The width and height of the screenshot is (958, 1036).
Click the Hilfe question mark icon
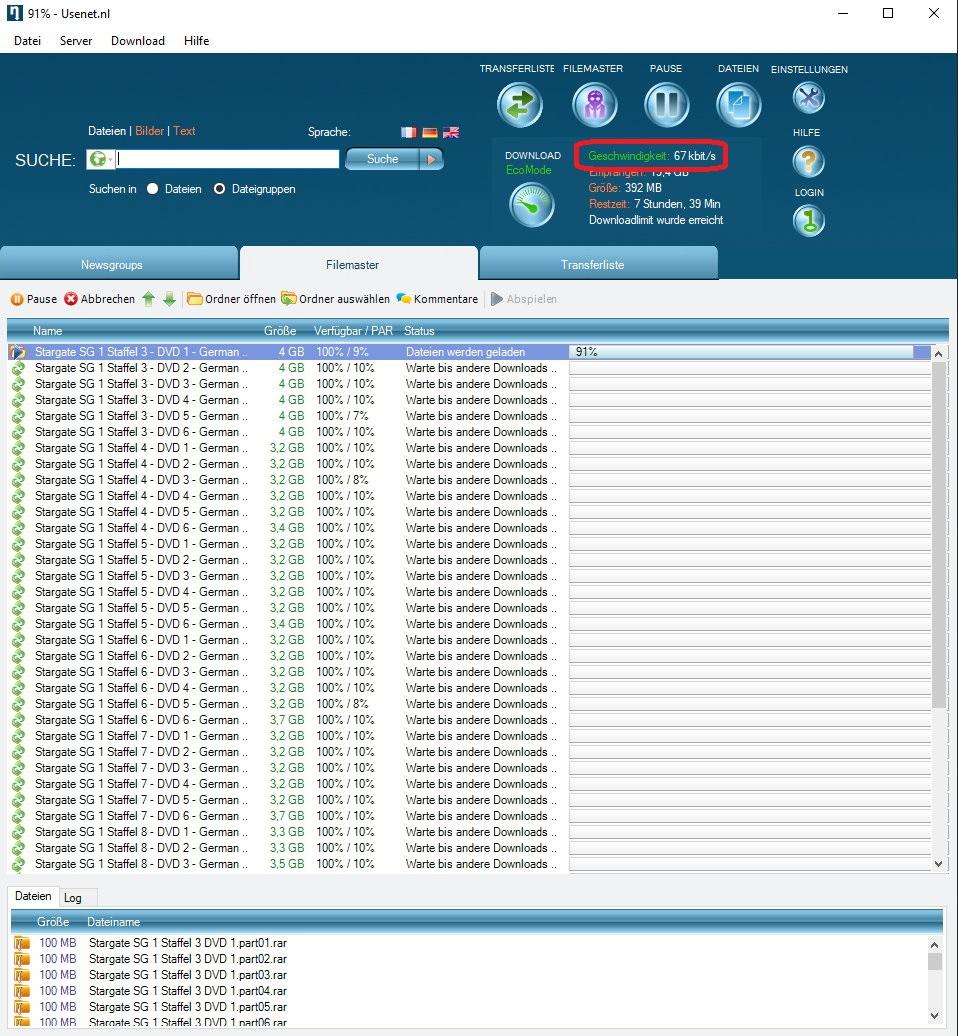click(x=808, y=160)
